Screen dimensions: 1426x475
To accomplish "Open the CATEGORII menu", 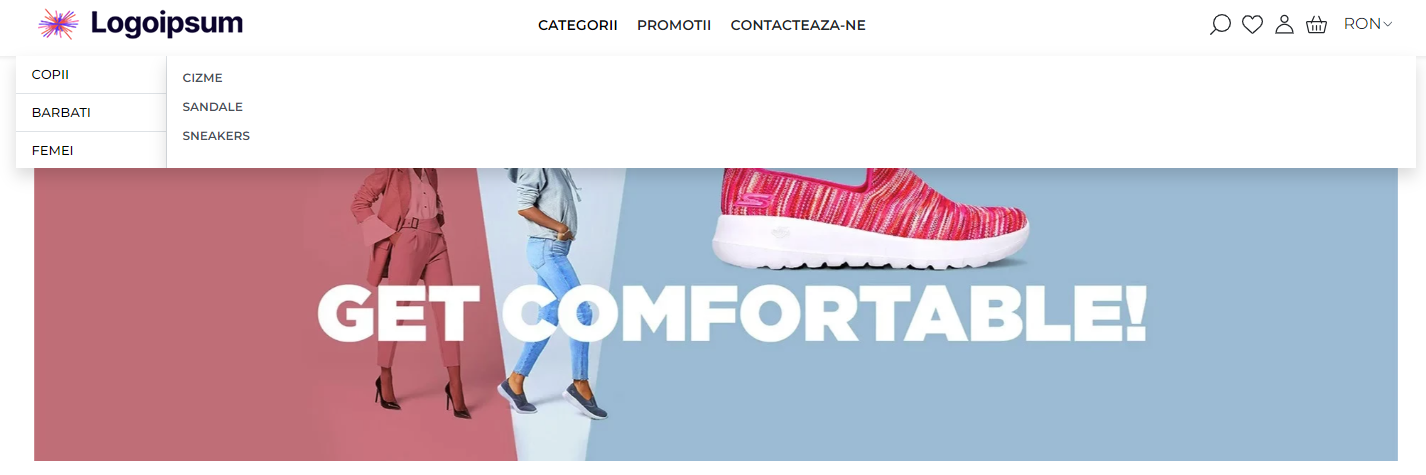I will click(x=578, y=25).
